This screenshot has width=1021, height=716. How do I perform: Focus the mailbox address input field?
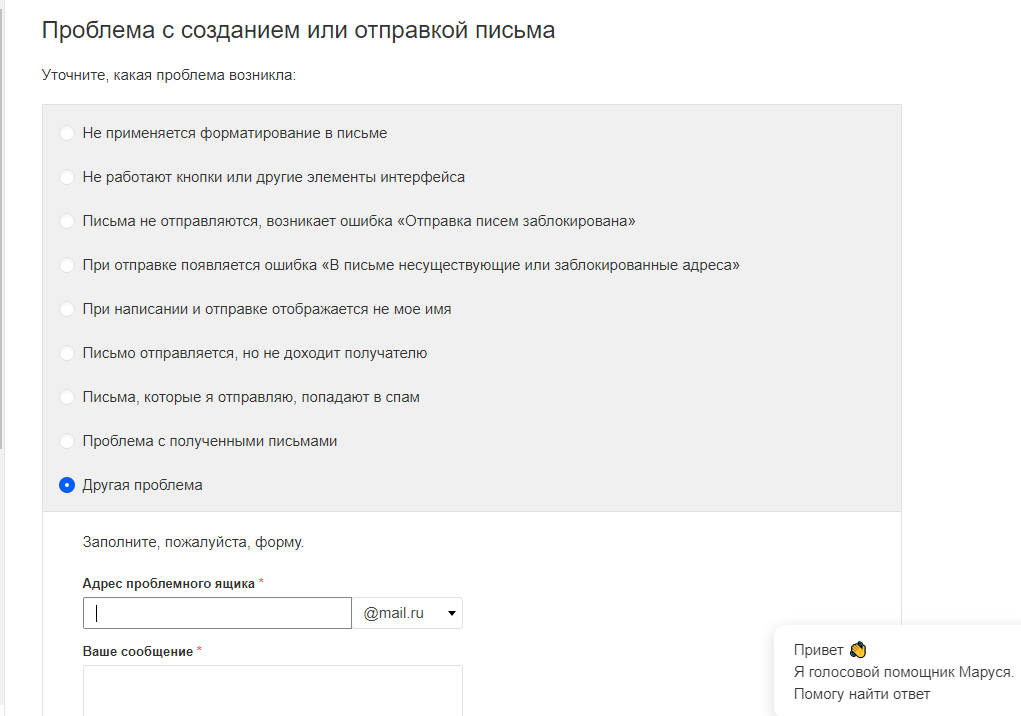coord(217,613)
